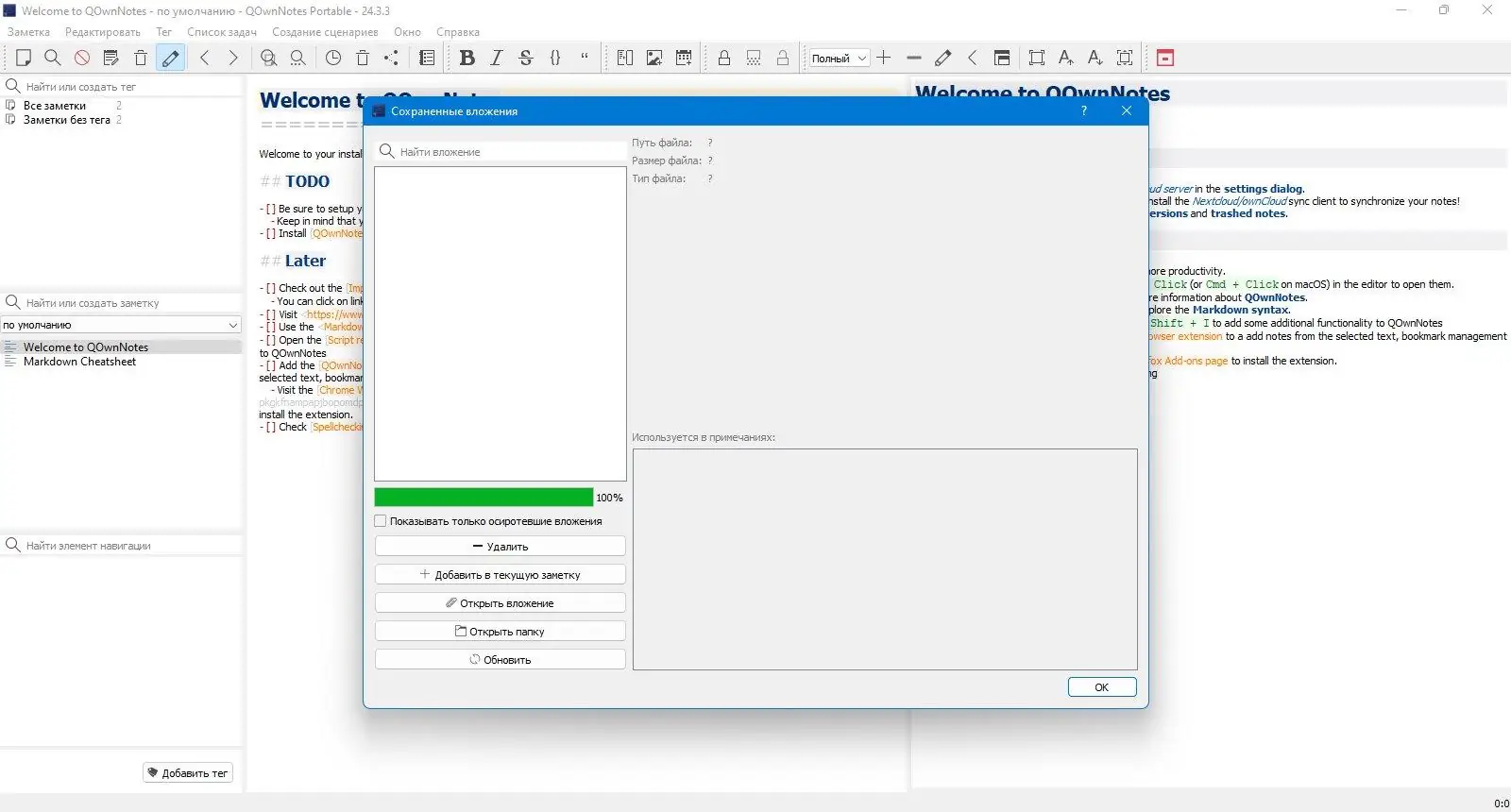Open note versions via the clock icon

(x=333, y=58)
